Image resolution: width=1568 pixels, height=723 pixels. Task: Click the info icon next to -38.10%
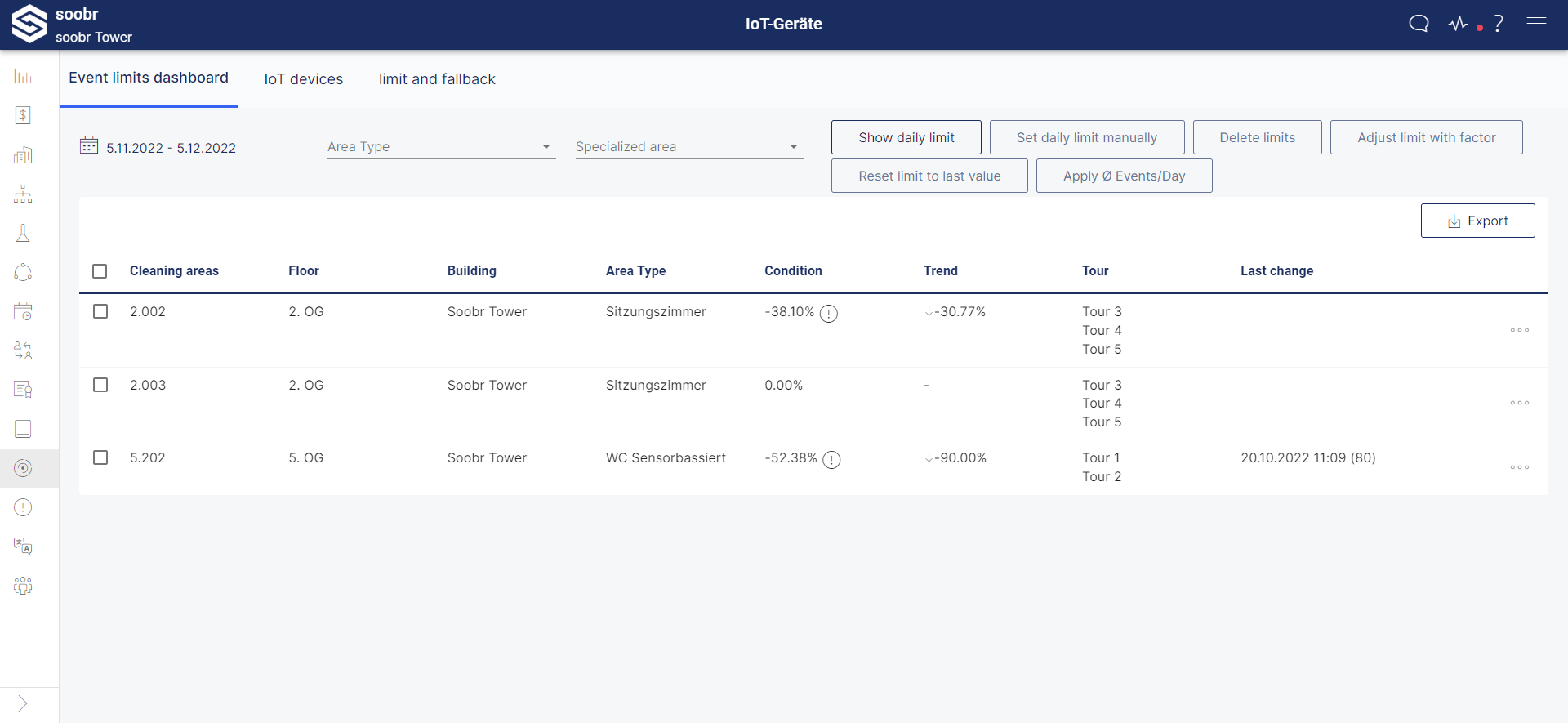828,314
